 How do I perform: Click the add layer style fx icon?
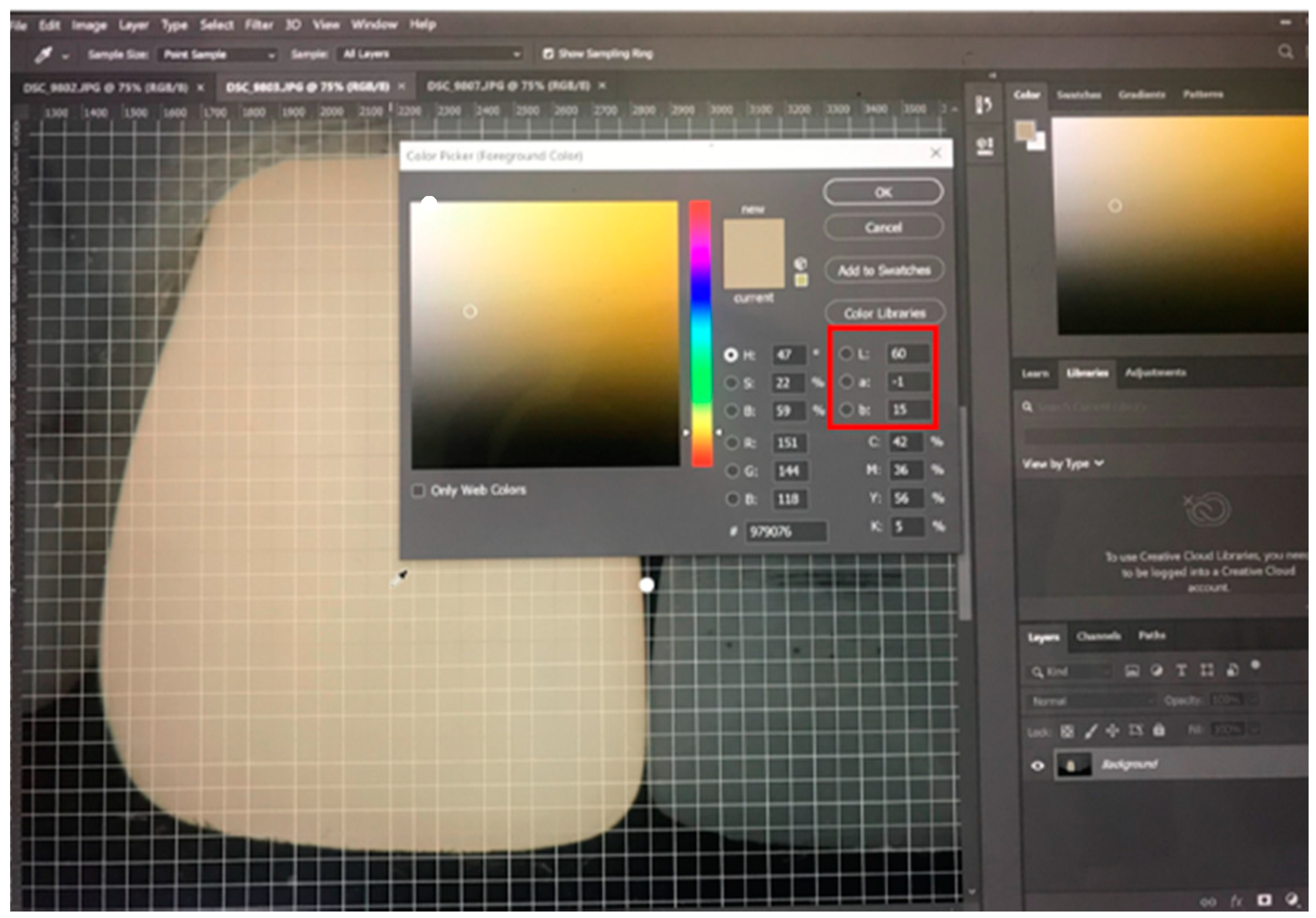click(1236, 901)
